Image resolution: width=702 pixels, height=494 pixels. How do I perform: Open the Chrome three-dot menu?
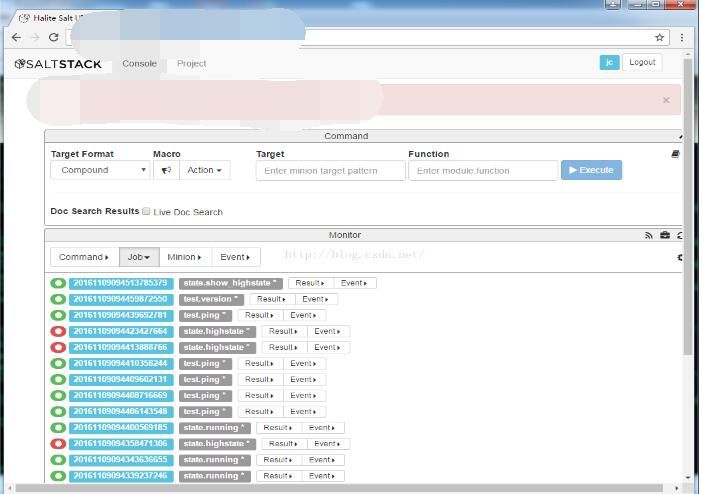[682, 37]
